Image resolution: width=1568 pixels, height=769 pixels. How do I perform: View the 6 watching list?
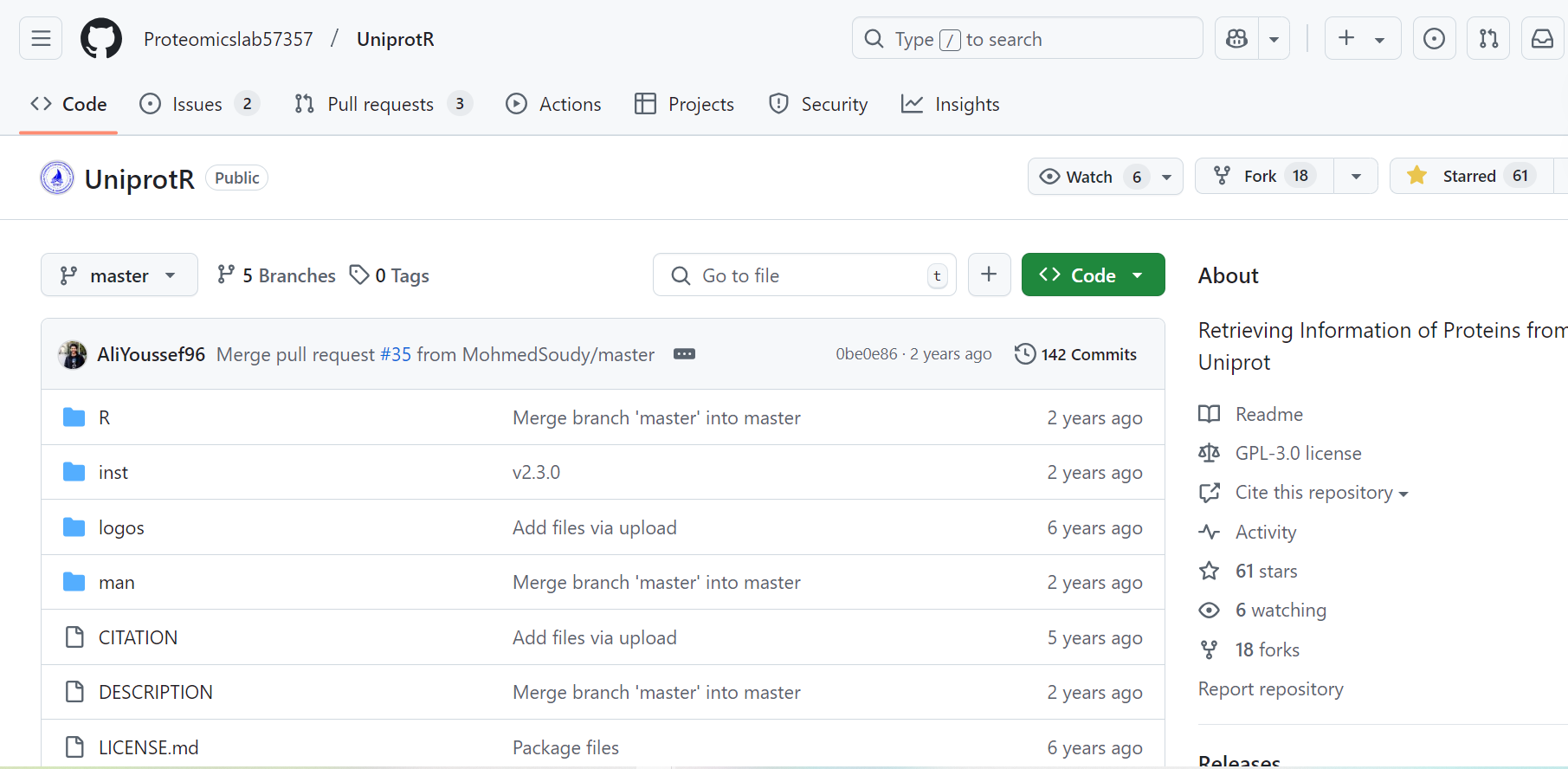pos(1281,611)
